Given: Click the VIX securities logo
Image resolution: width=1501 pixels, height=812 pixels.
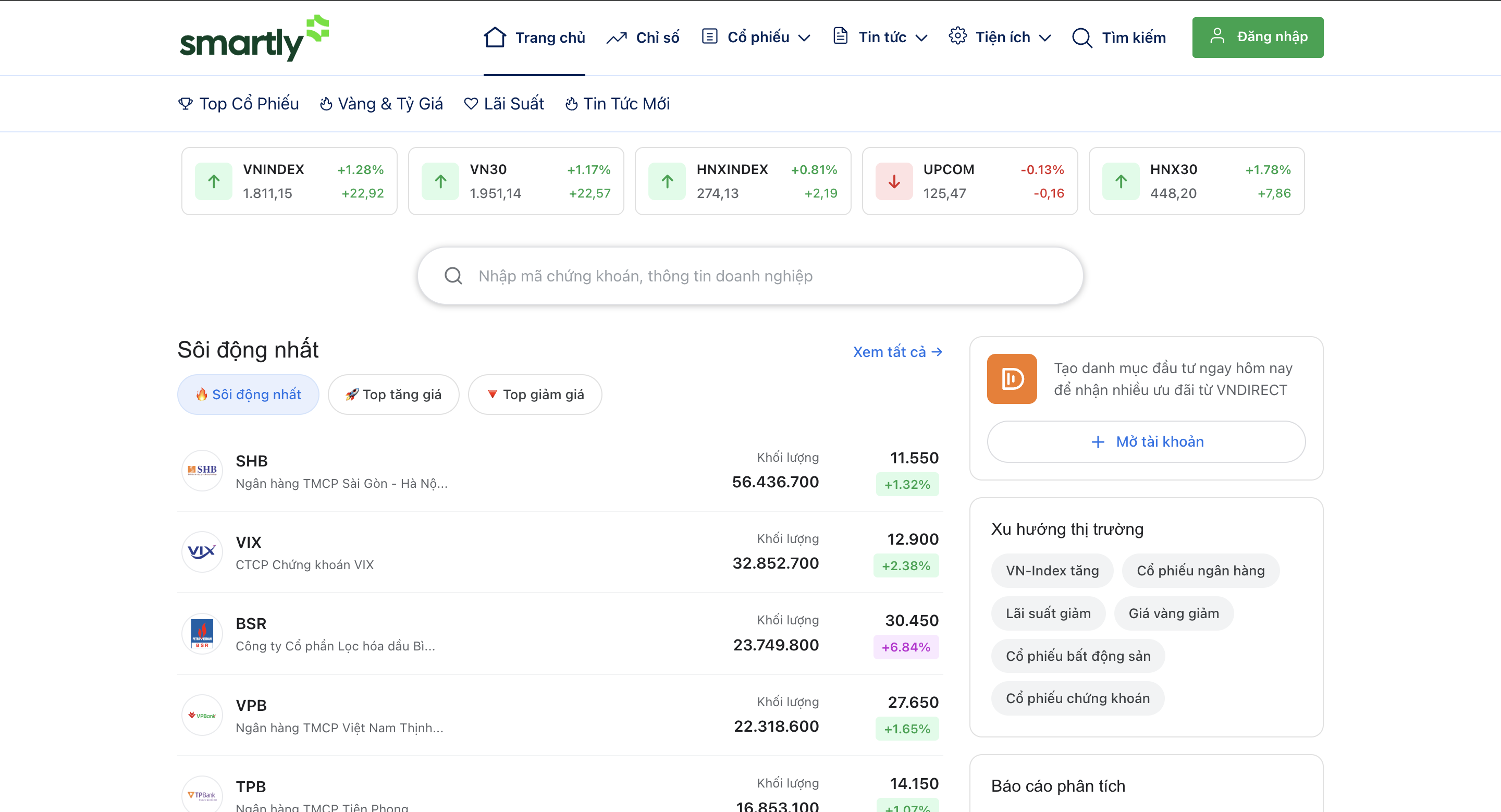Looking at the screenshot, I should [202, 552].
